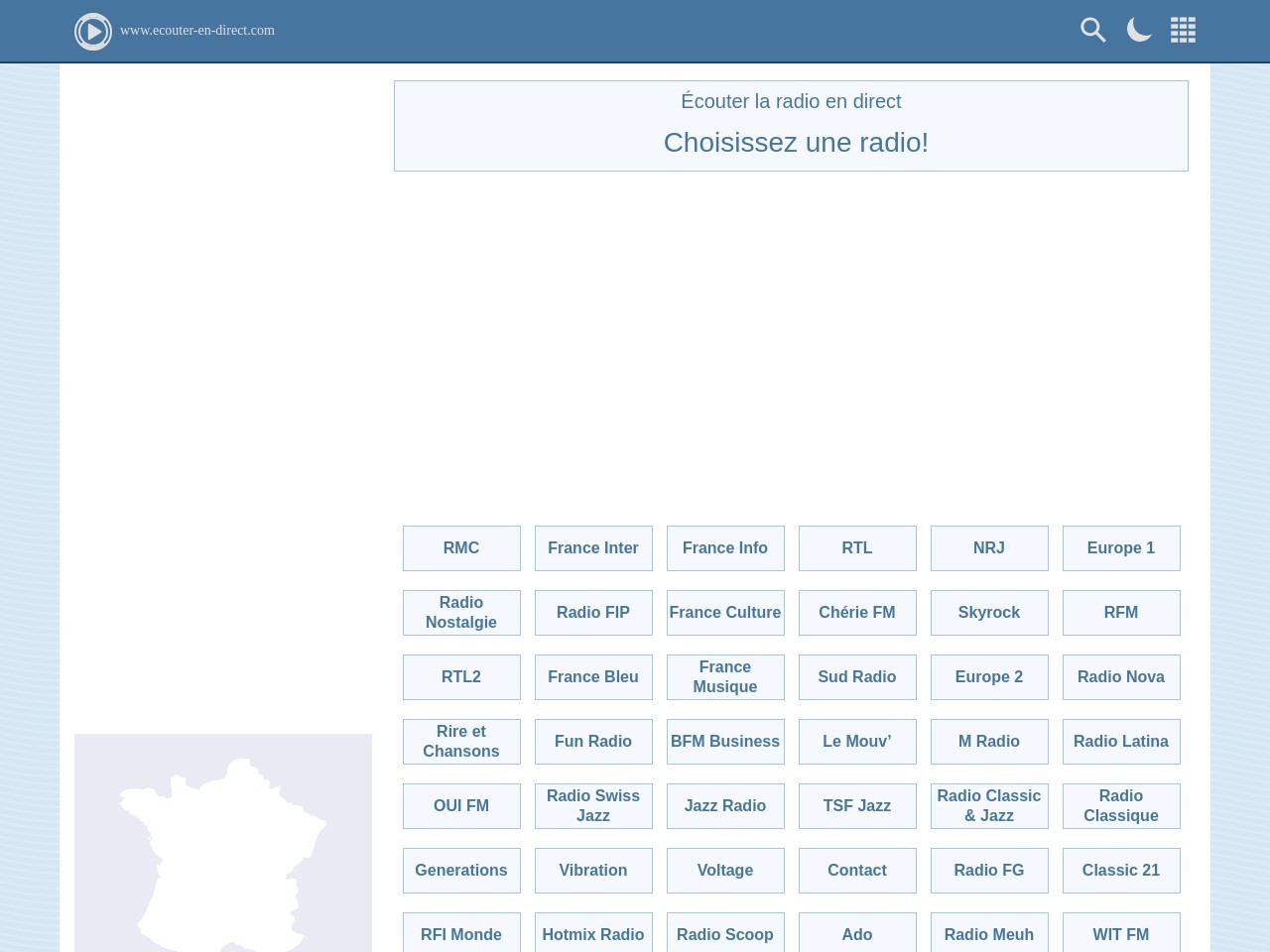Open Radio Classic & Jazz
This screenshot has width=1270, height=952.
[989, 806]
